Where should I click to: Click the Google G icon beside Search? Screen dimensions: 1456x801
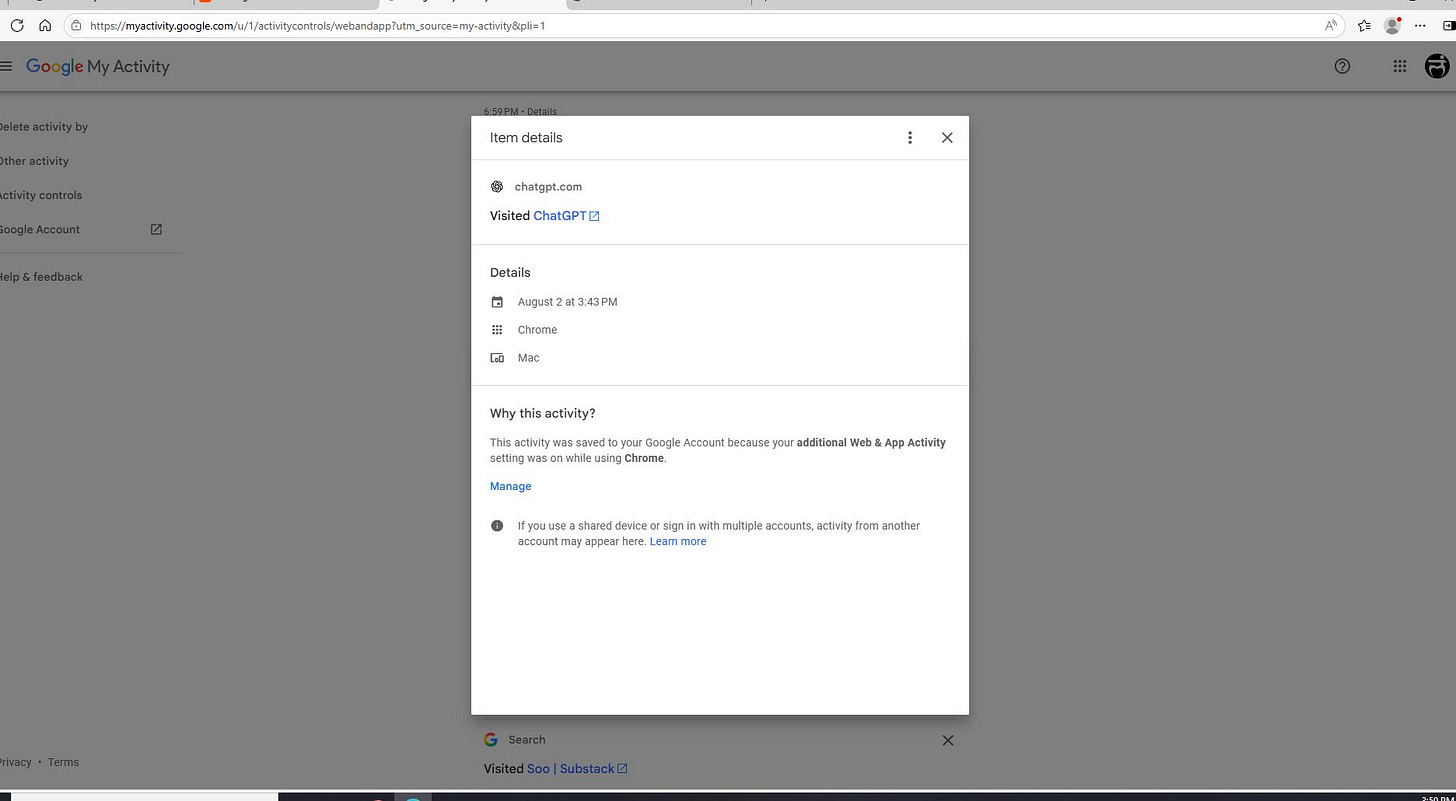click(x=491, y=740)
